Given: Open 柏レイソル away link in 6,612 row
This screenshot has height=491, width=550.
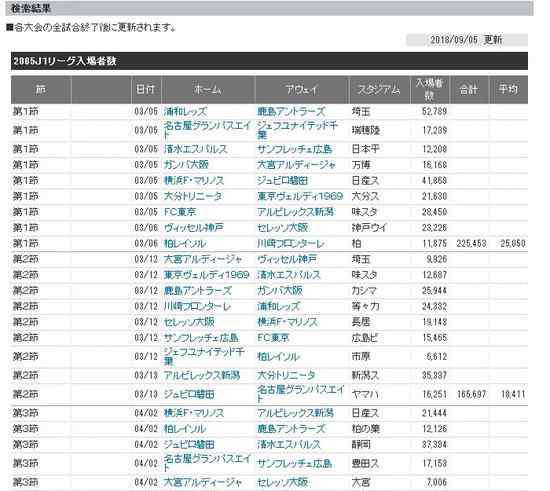Looking at the screenshot, I should [x=279, y=357].
